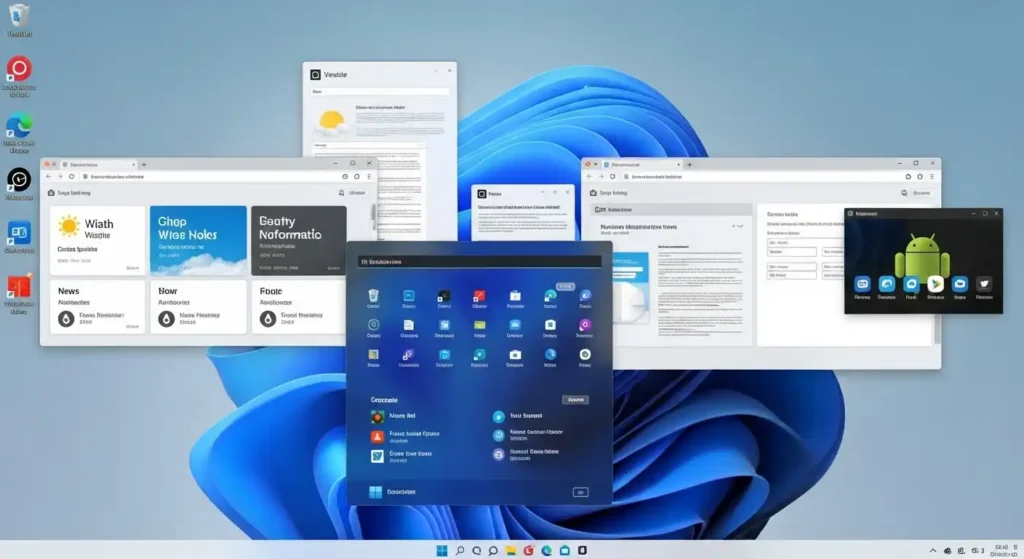Click the power button in Start menu footer
This screenshot has height=559, width=1024.
(x=580, y=492)
